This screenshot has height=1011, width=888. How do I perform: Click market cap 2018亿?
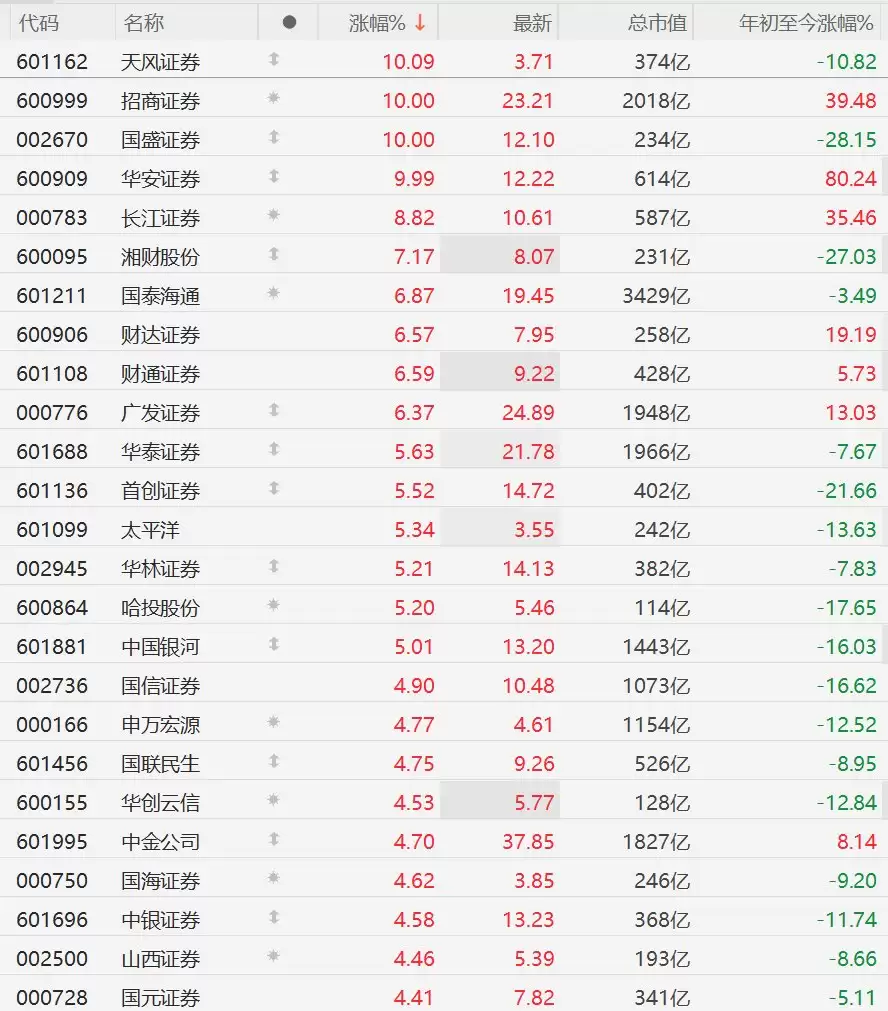click(656, 101)
